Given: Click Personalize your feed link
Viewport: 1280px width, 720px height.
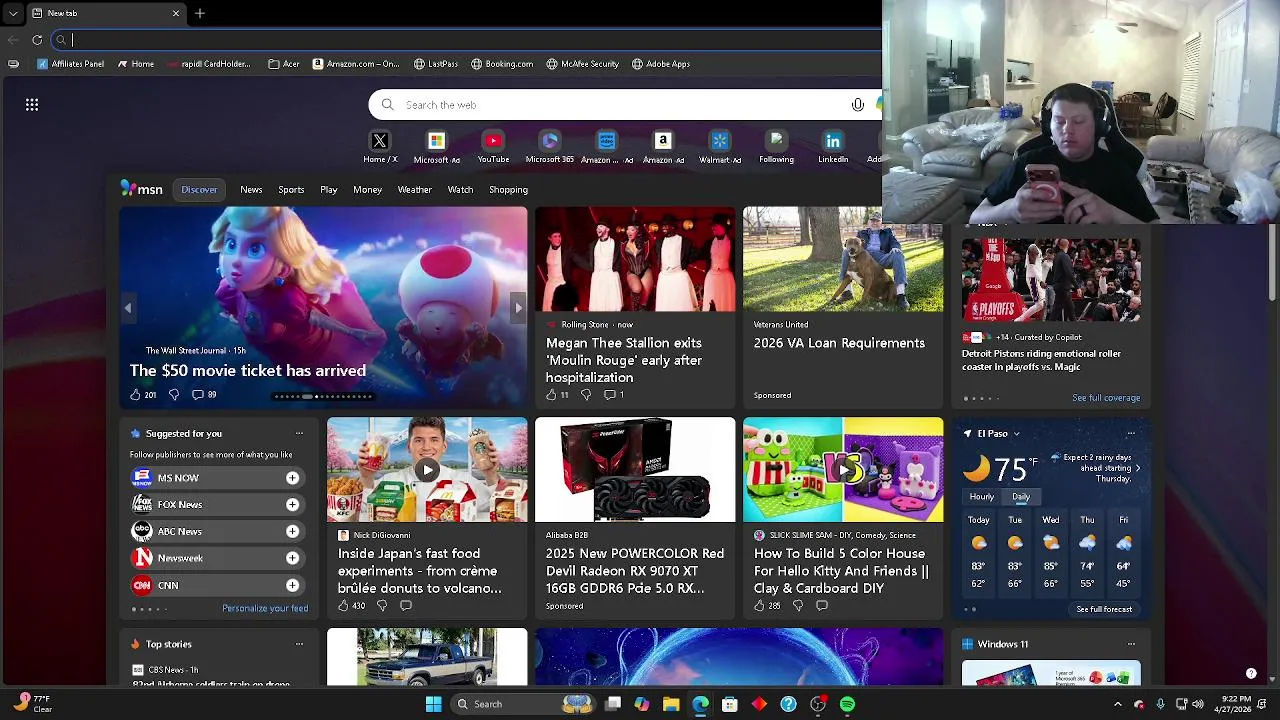Looking at the screenshot, I should (265, 608).
